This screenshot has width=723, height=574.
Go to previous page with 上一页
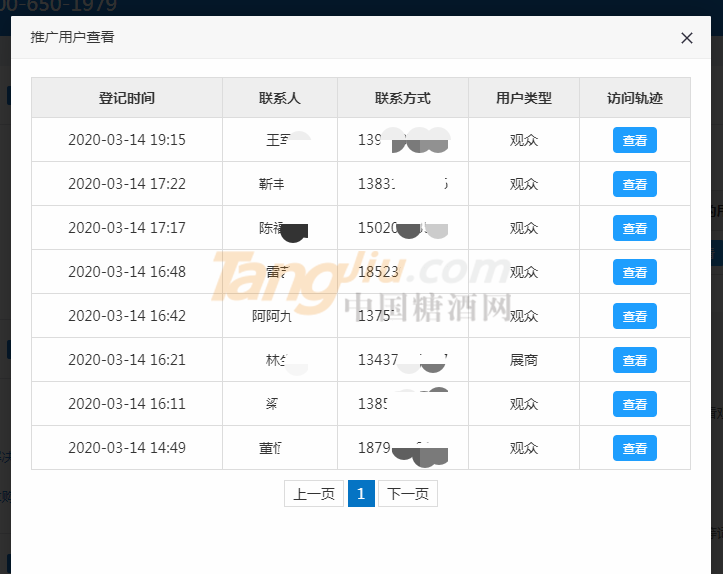[314, 494]
